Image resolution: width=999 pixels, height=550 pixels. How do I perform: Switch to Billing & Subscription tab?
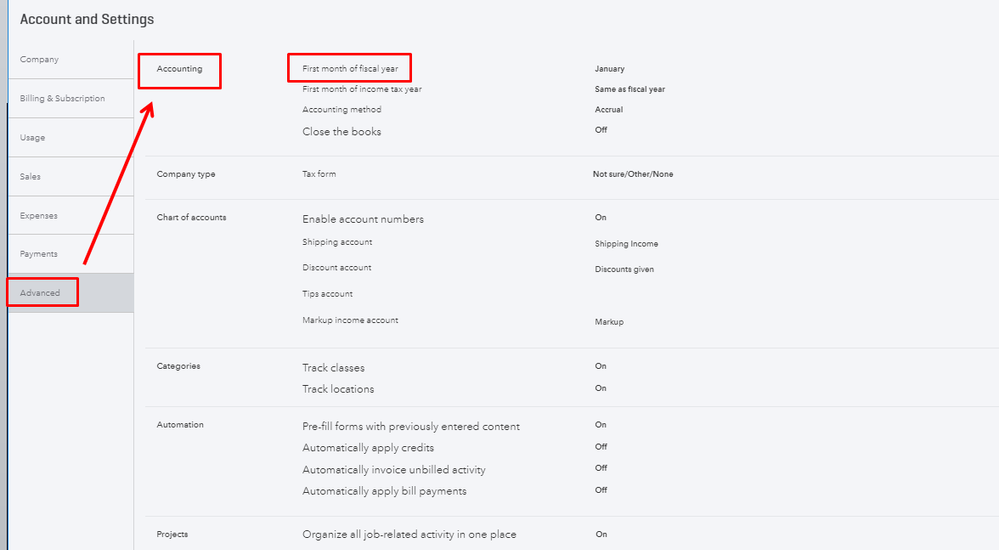click(x=62, y=99)
